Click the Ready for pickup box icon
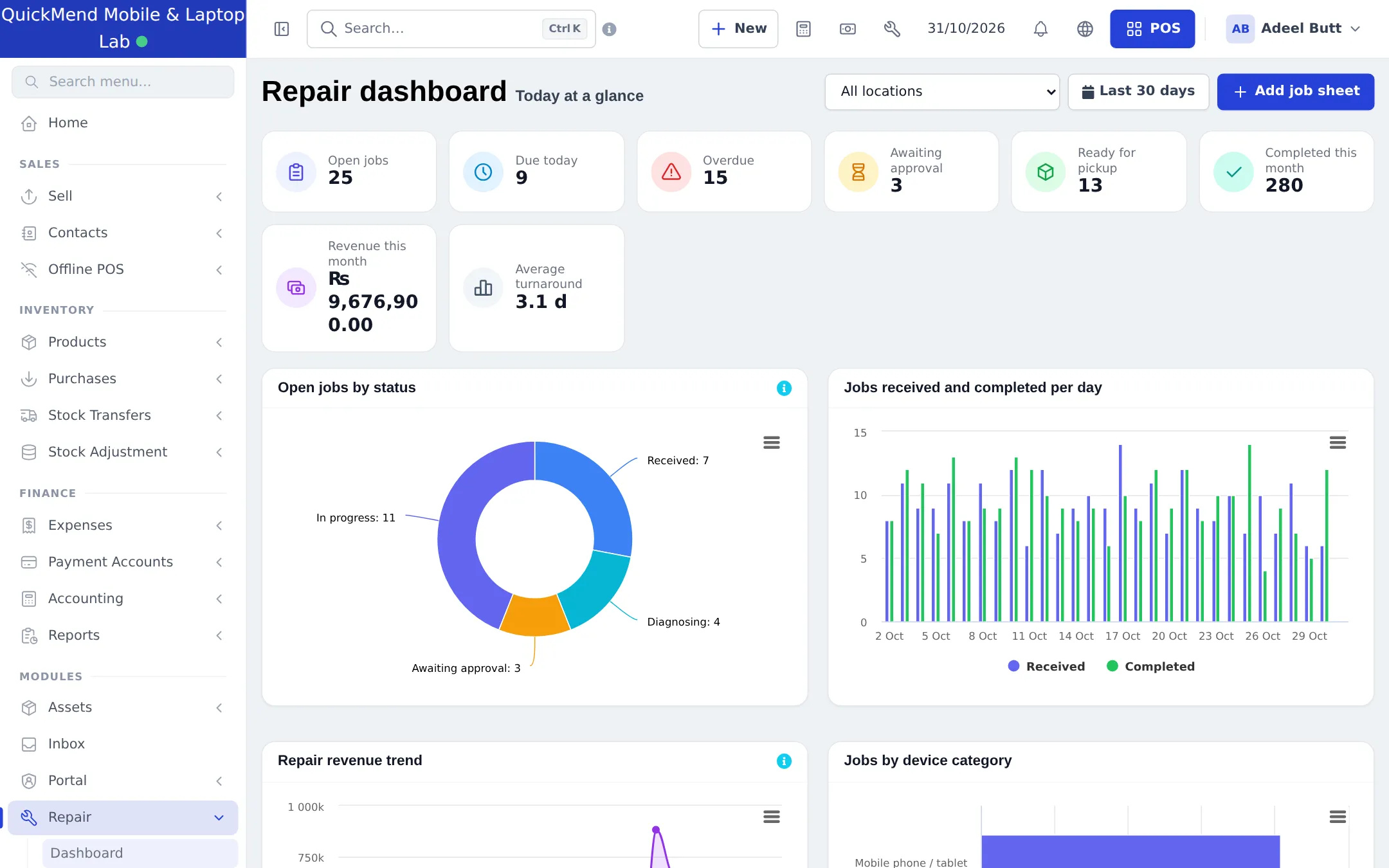This screenshot has height=868, width=1389. click(1046, 172)
